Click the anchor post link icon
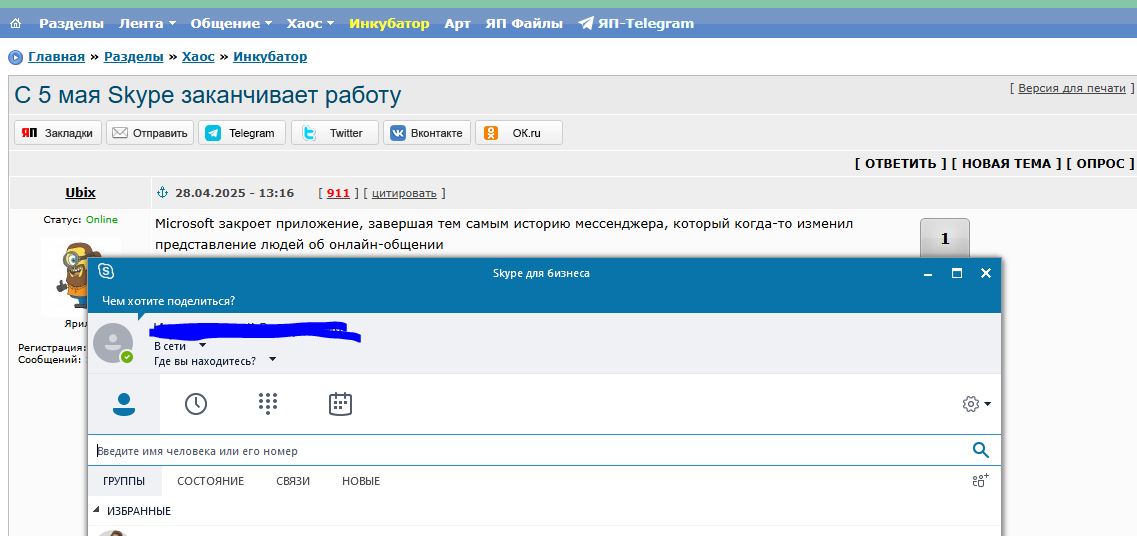1137x536 pixels. (162, 192)
